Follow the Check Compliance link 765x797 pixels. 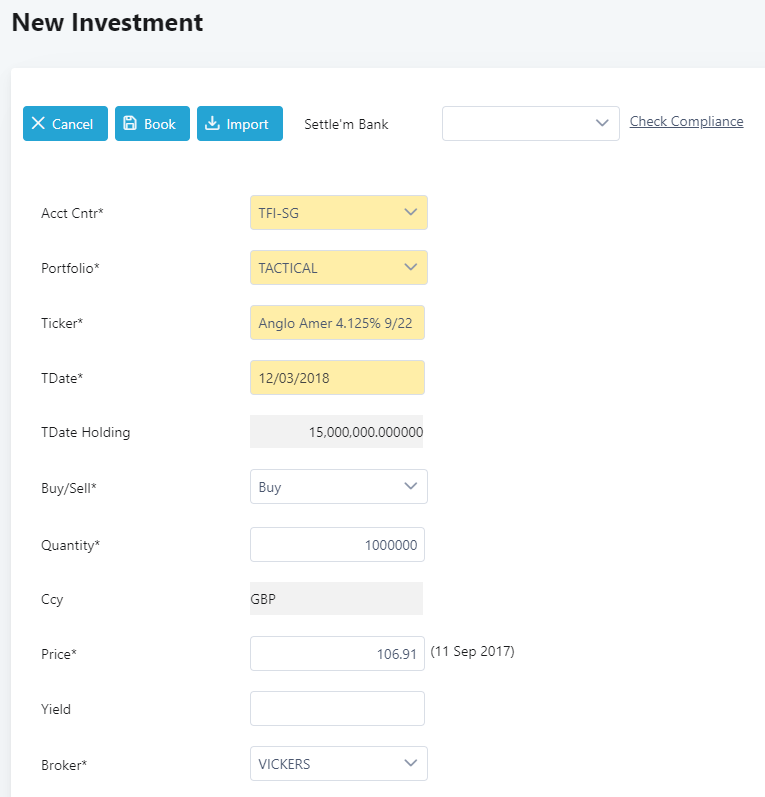coord(686,121)
